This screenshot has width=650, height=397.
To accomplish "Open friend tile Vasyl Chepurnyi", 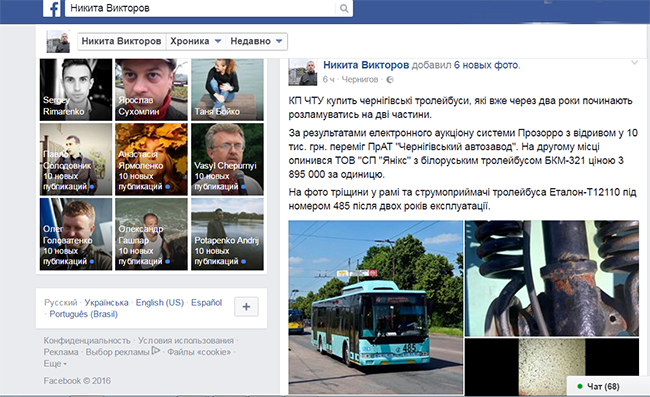I will tap(227, 159).
